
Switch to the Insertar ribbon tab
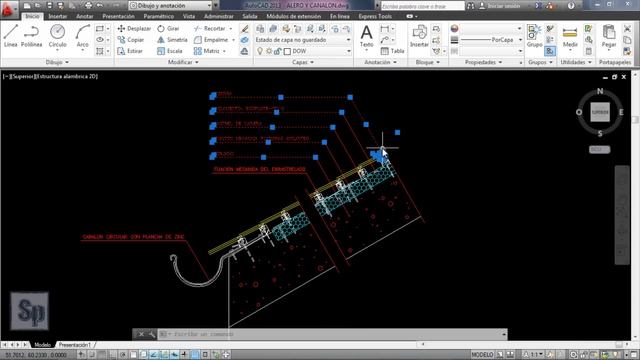58,16
